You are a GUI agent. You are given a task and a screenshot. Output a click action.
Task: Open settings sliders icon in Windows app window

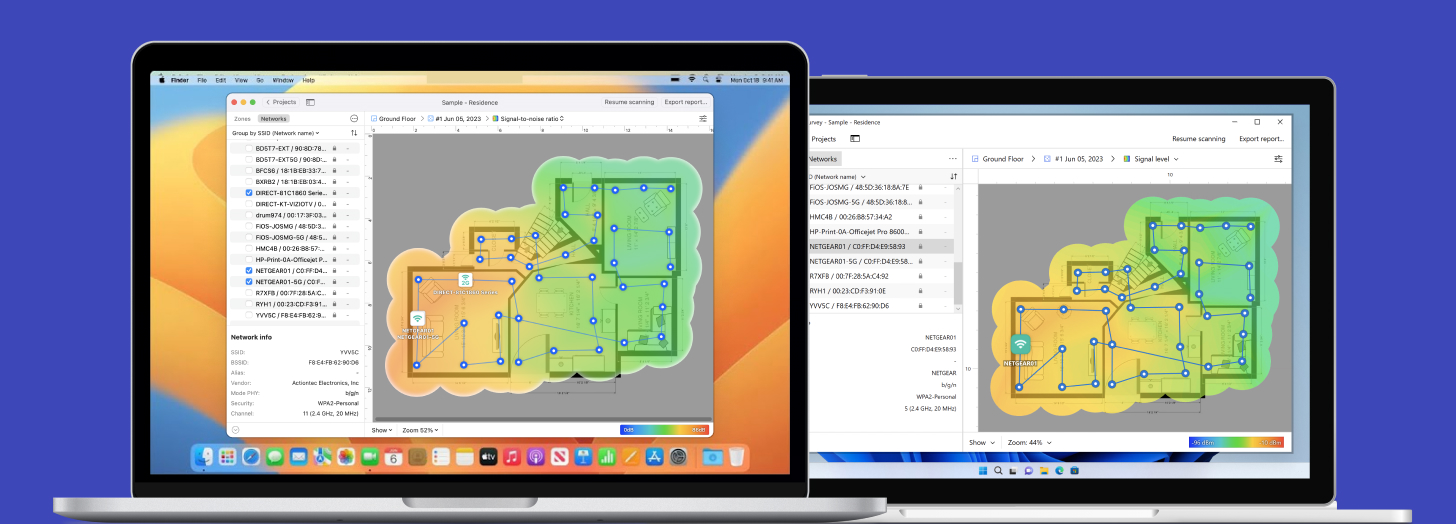coord(1278,158)
